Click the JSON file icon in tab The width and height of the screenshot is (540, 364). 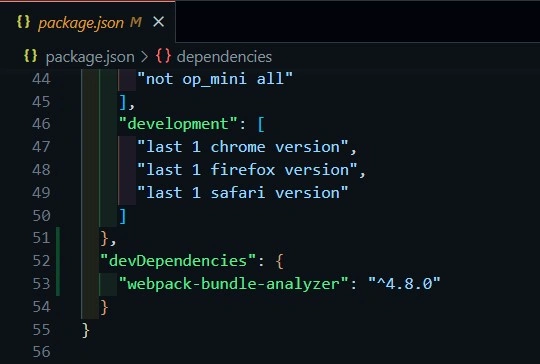(x=23, y=22)
